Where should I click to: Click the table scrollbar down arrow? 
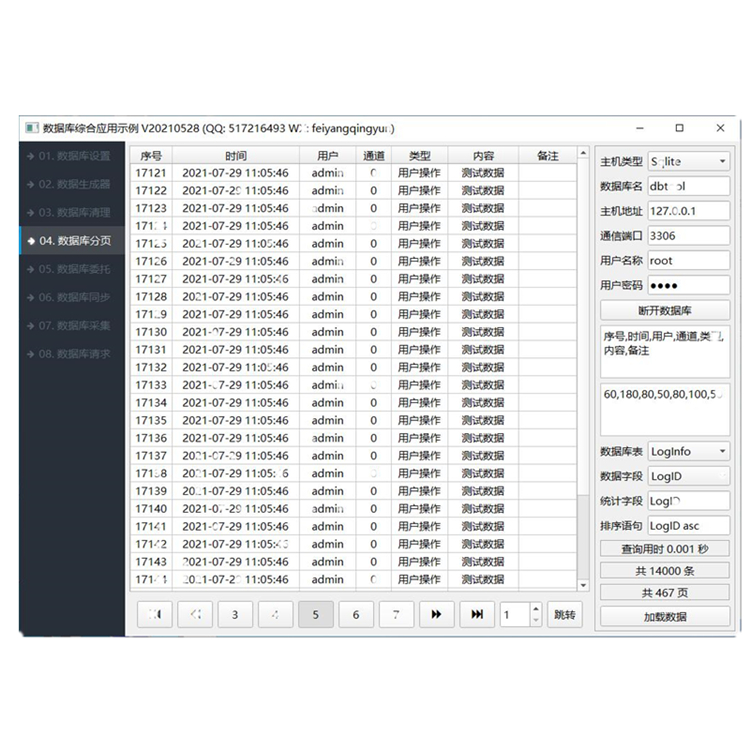584,585
